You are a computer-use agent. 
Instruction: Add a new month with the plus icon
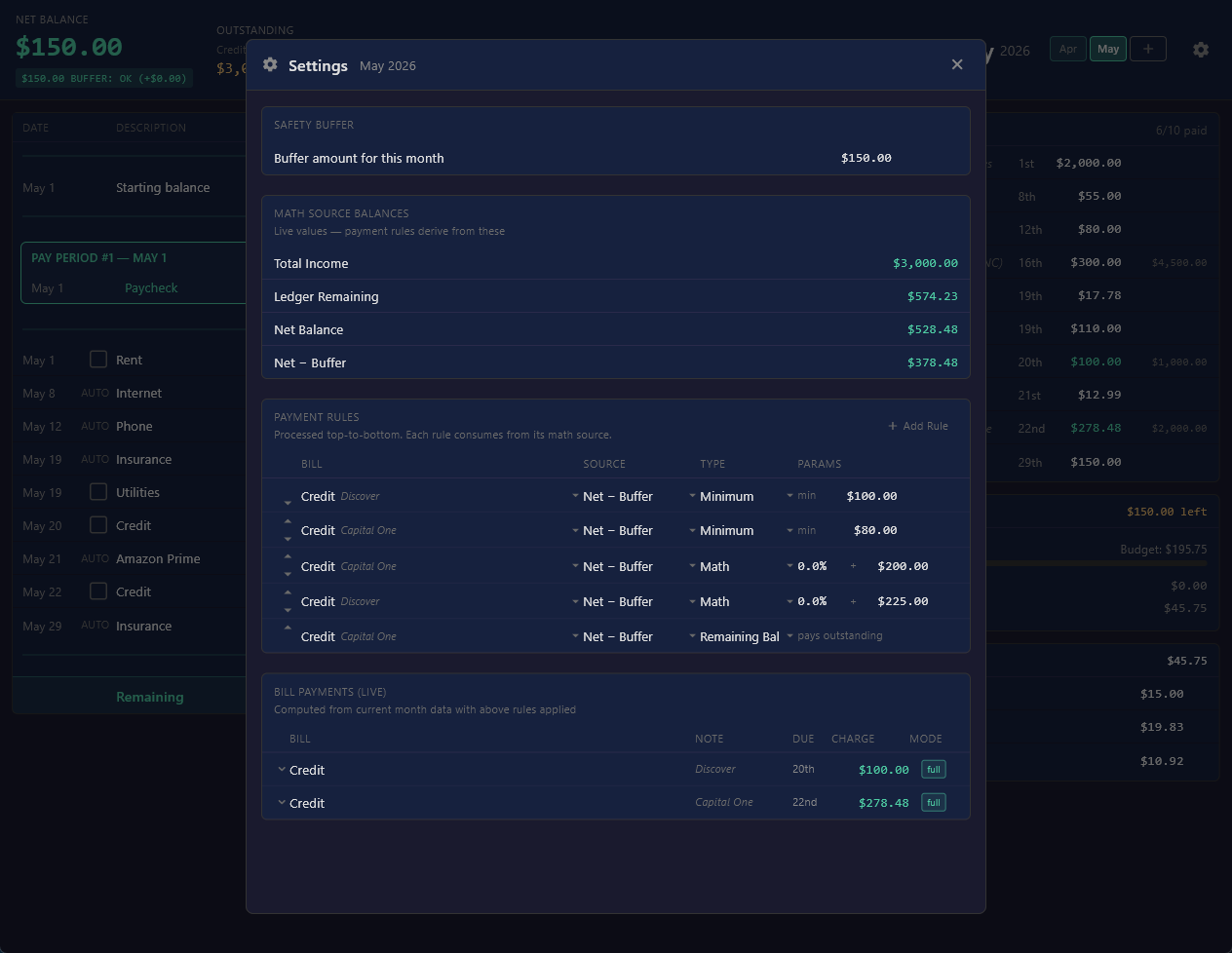tap(1148, 49)
